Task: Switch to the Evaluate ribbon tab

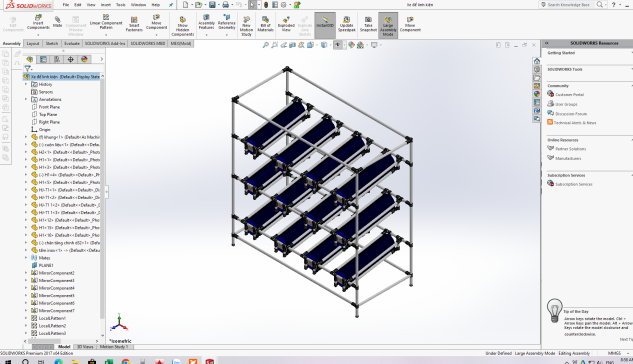Action: click(x=72, y=44)
